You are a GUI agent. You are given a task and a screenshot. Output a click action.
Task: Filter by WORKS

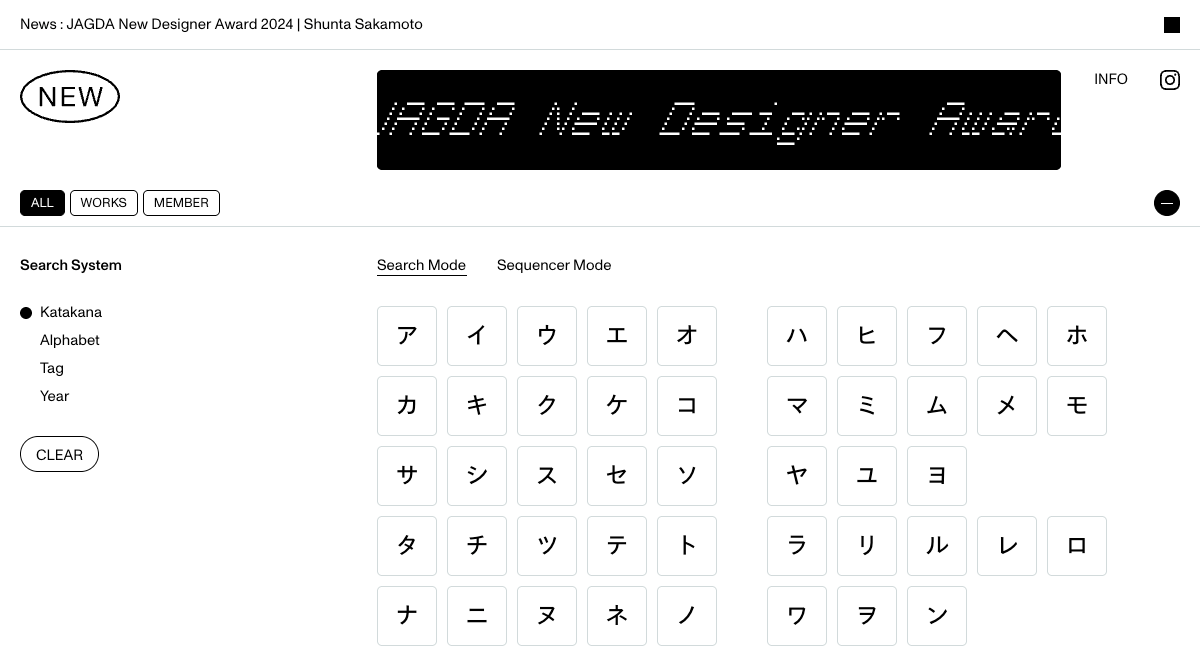tap(104, 203)
